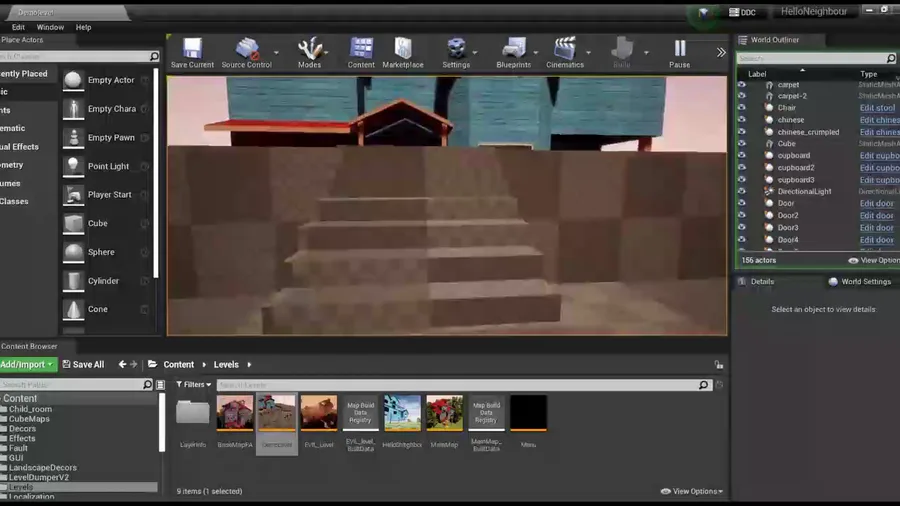Toggle visibility of chinese_crumpled actor
900x506 pixels.
click(742, 132)
